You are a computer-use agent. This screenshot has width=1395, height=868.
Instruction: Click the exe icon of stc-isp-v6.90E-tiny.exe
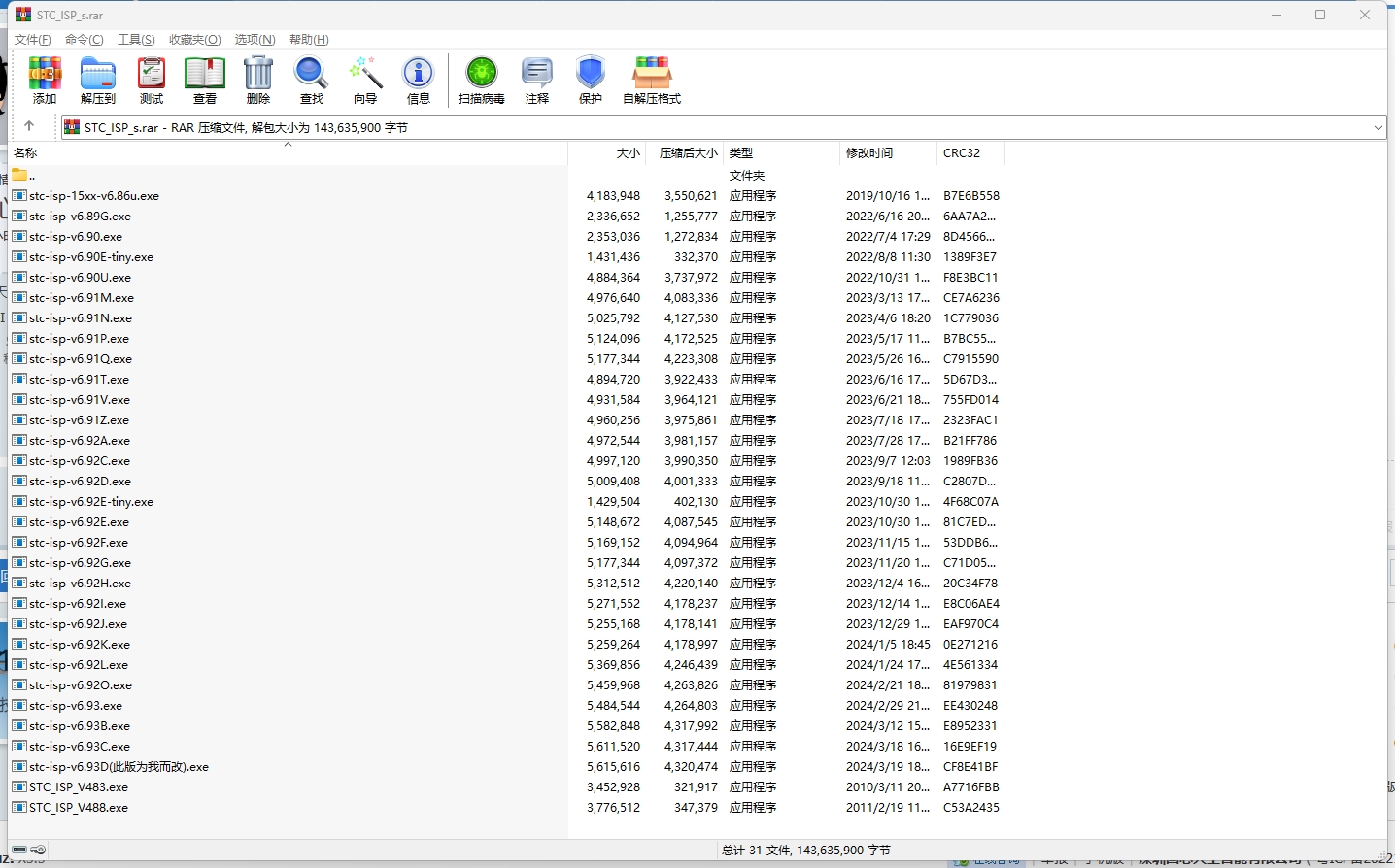pos(19,256)
